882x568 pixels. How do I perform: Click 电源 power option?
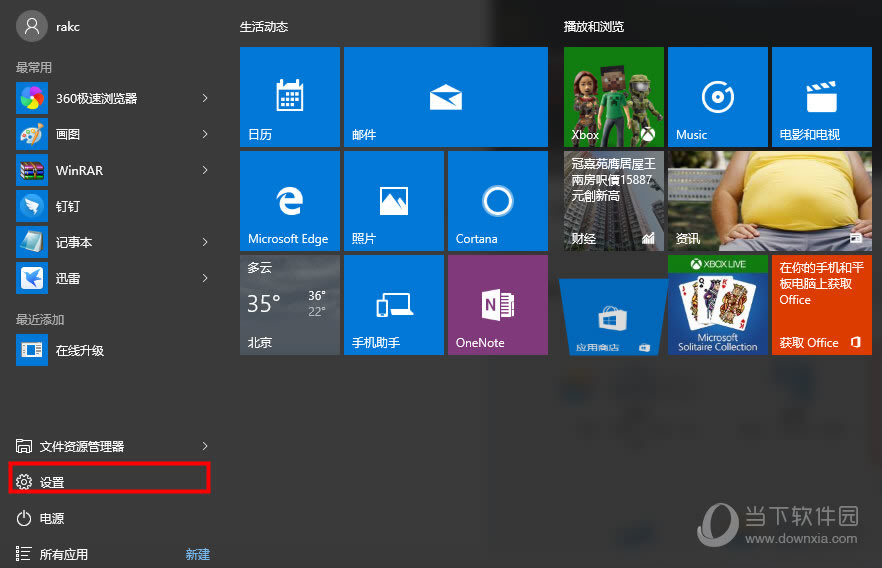[x=40, y=518]
